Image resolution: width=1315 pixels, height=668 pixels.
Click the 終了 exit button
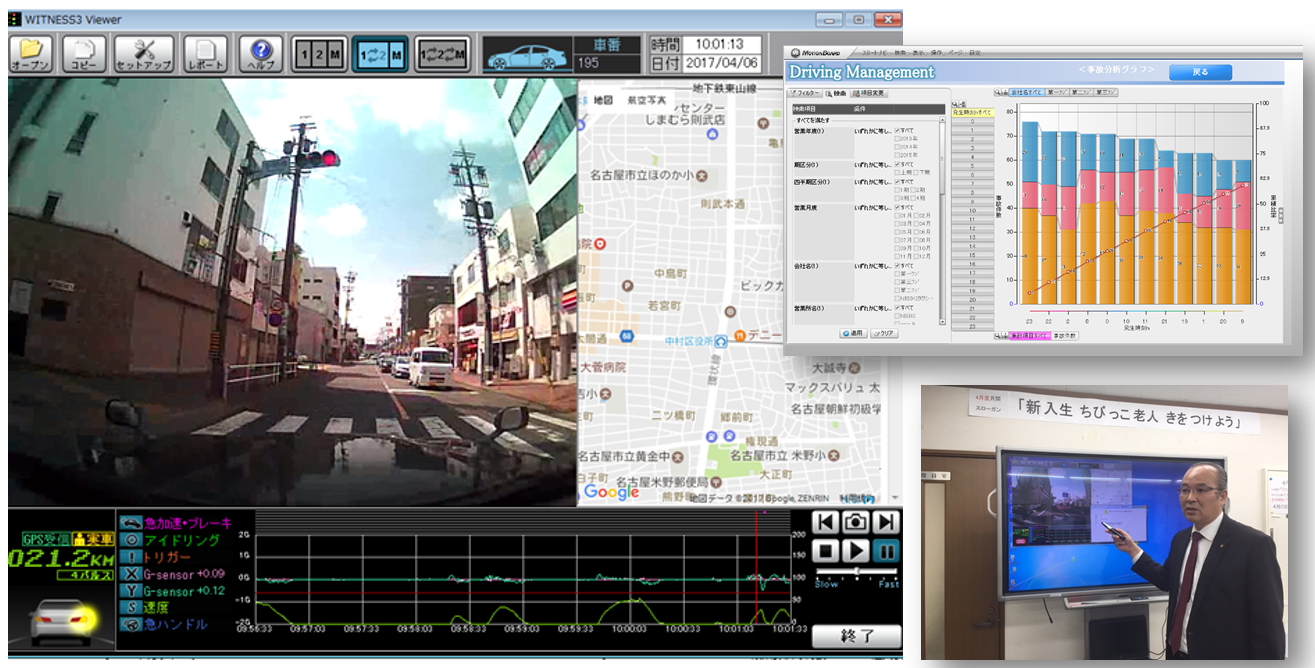pos(856,636)
